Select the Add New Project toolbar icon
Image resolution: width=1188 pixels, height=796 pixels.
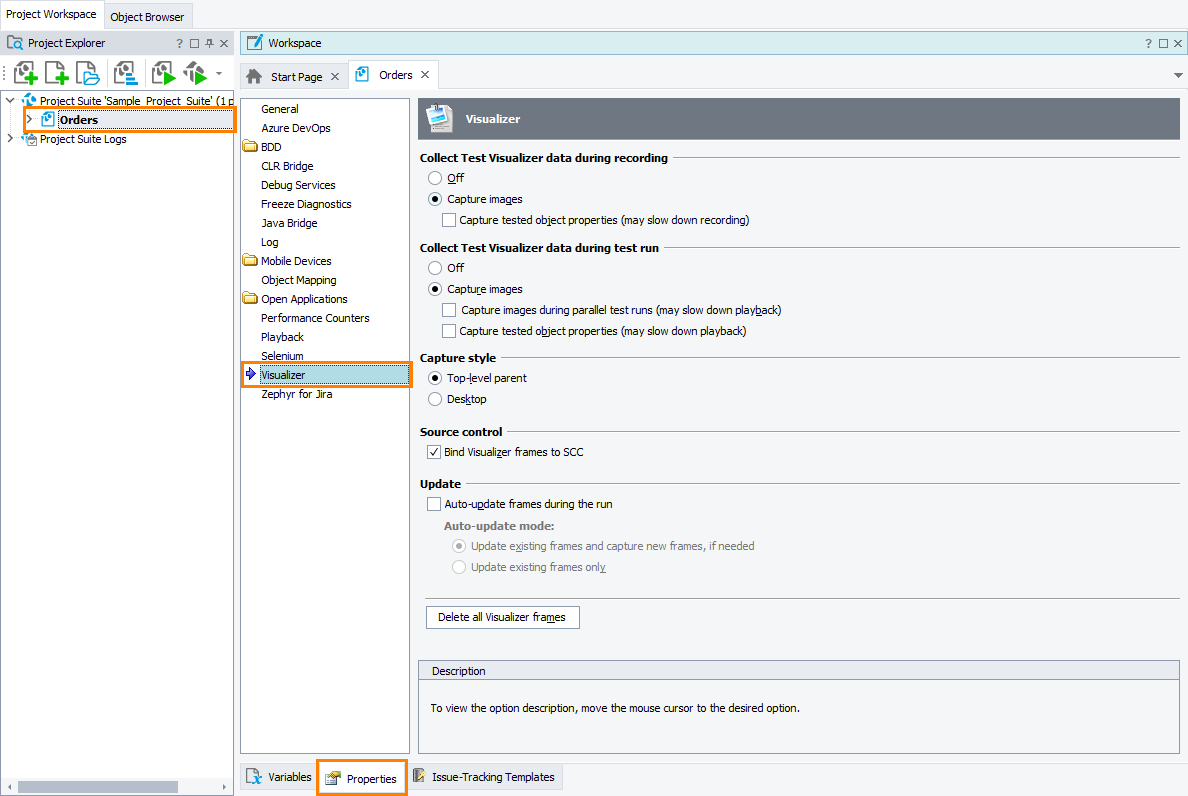click(x=26, y=73)
